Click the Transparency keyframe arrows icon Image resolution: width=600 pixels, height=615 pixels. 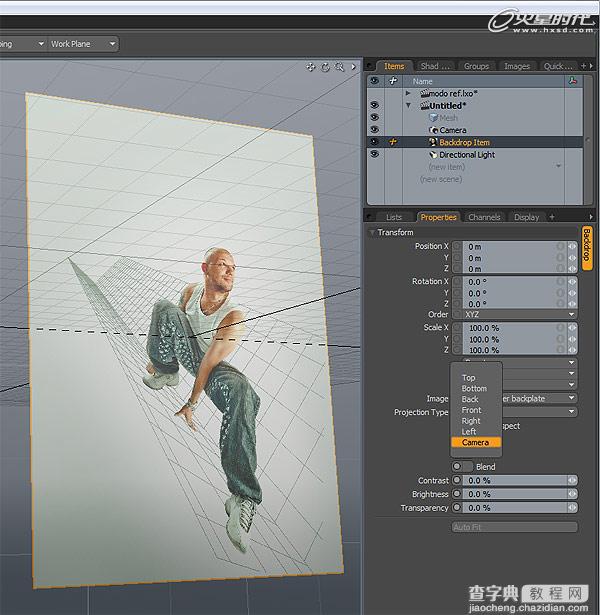coord(573,508)
